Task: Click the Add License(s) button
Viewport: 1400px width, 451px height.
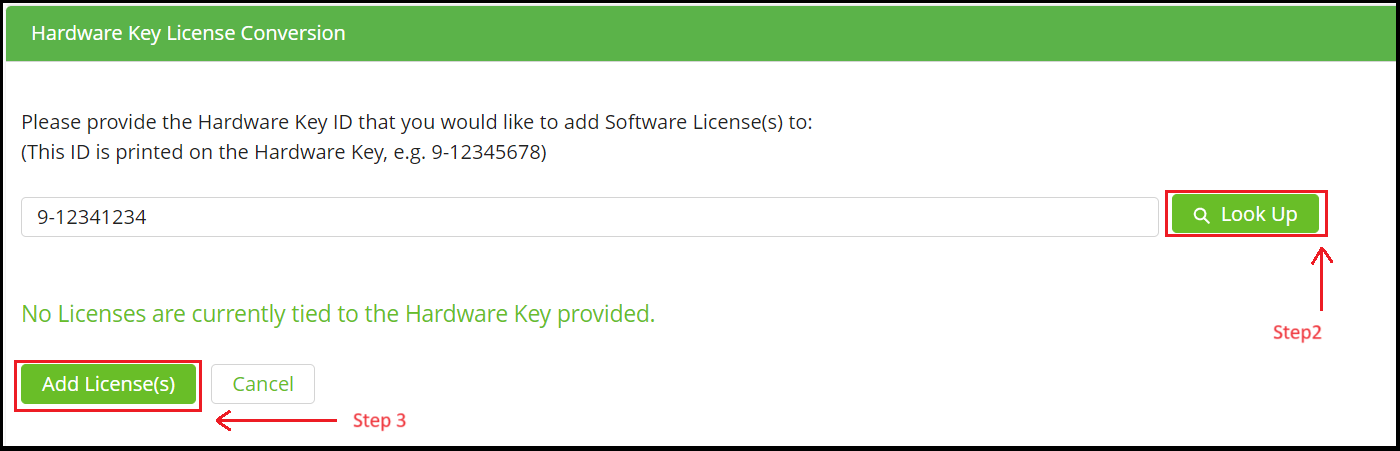Action: [x=108, y=384]
